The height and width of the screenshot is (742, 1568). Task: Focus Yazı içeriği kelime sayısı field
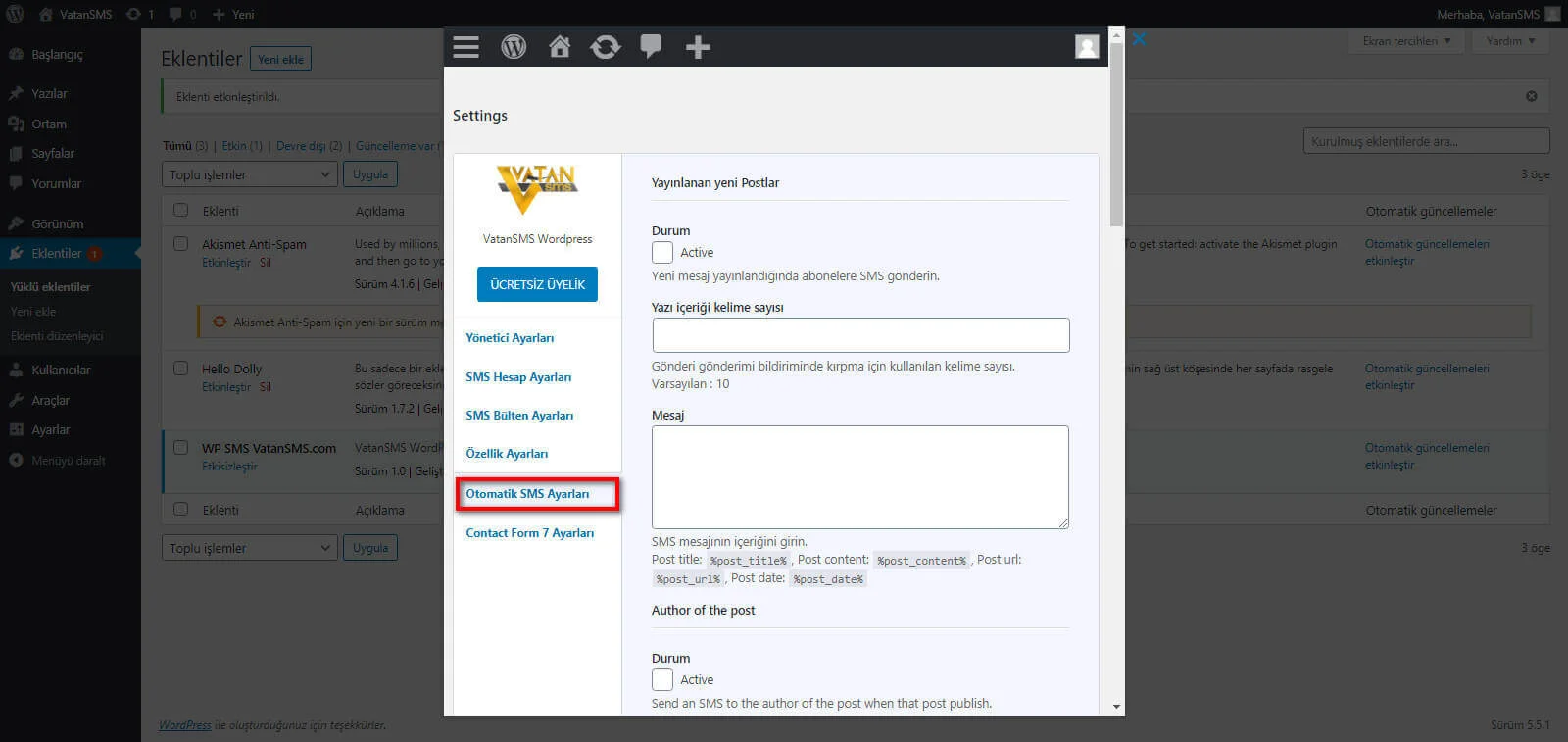coord(860,335)
